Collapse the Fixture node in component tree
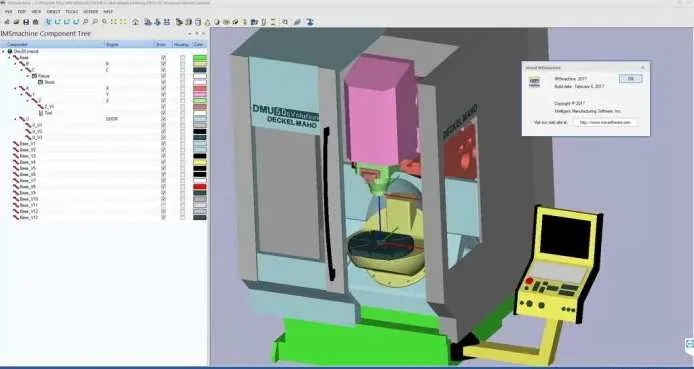 (28, 76)
